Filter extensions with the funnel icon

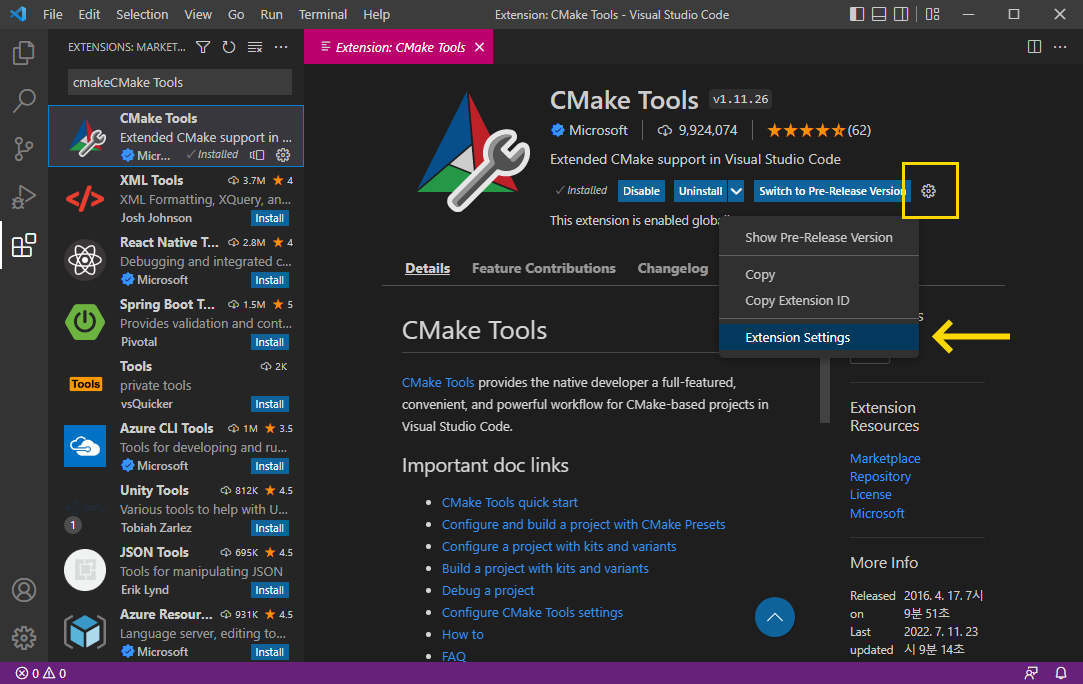pos(203,47)
